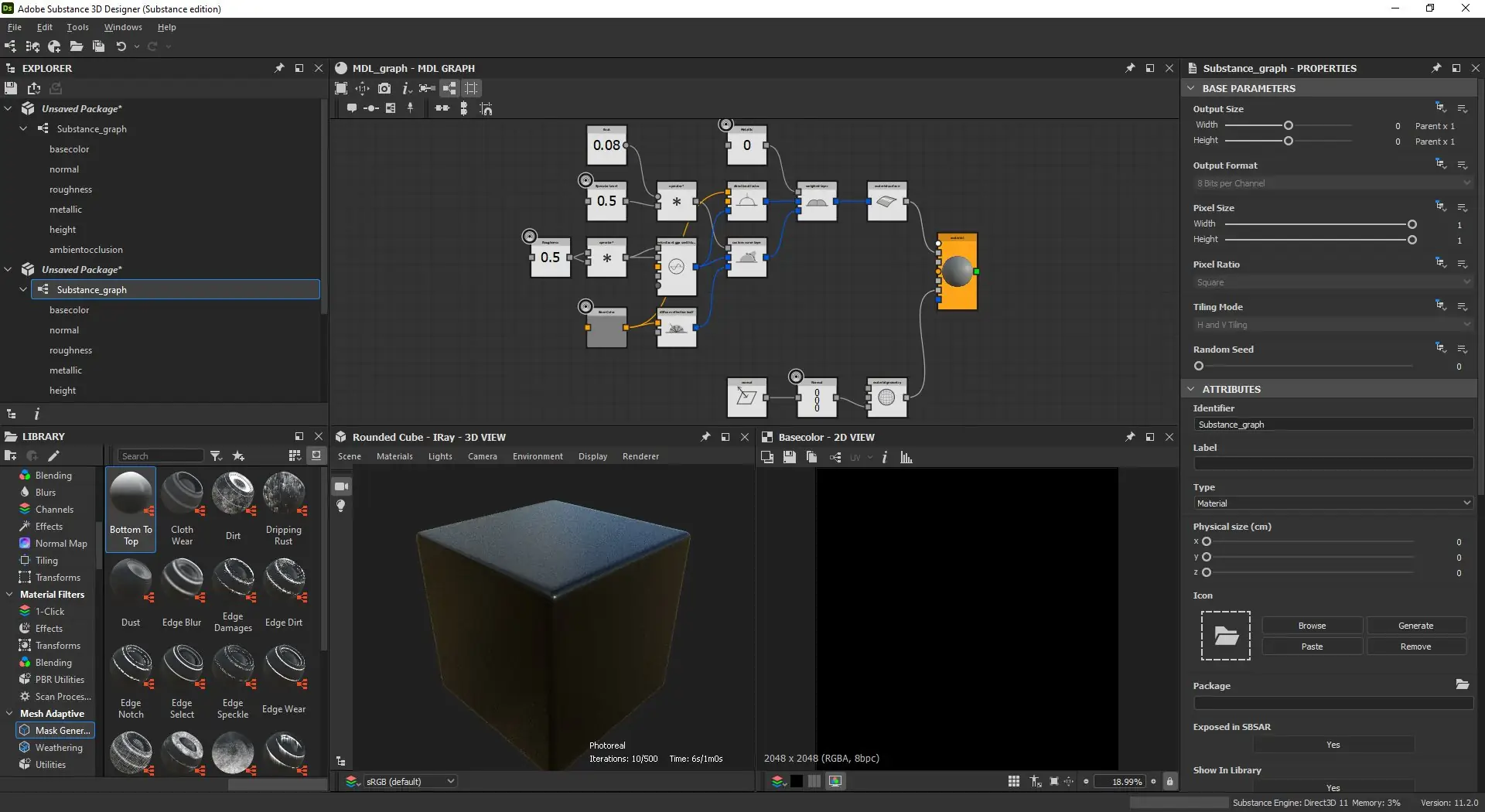This screenshot has width=1485, height=812.
Task: Click the Browse button for Icon
Action: [1312, 626]
